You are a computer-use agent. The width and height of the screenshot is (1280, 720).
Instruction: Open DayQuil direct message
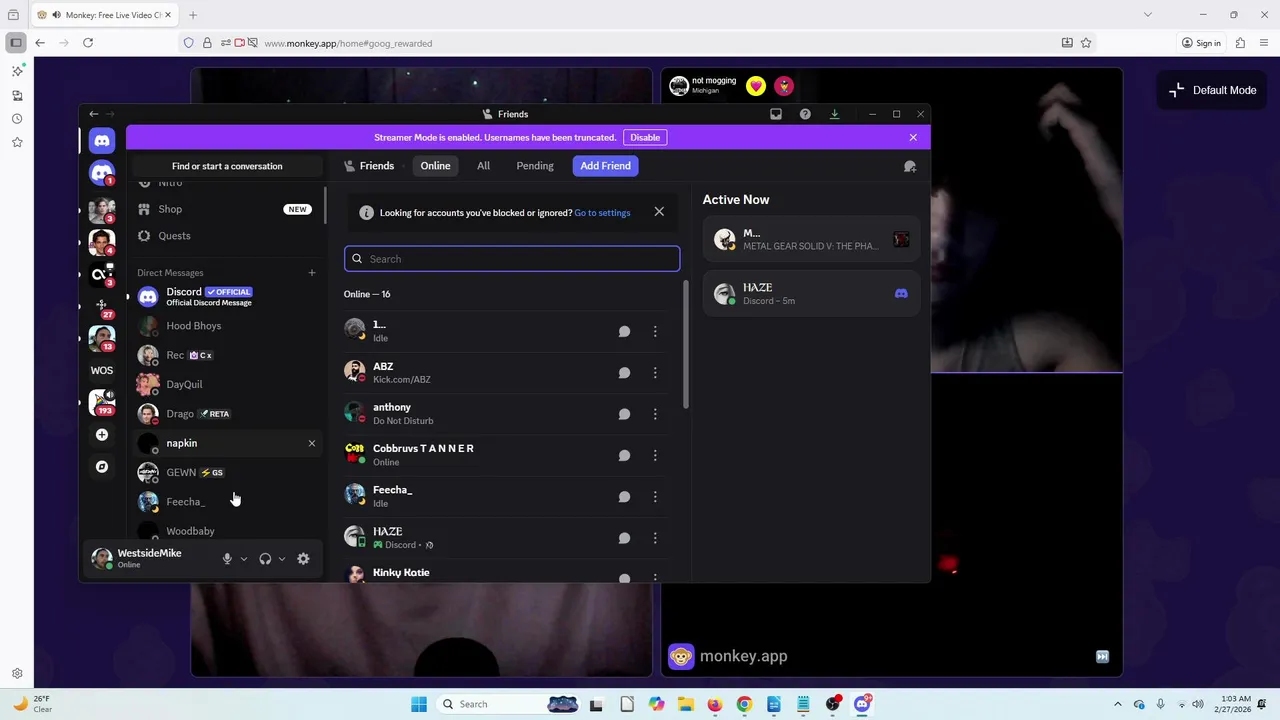[225, 385]
